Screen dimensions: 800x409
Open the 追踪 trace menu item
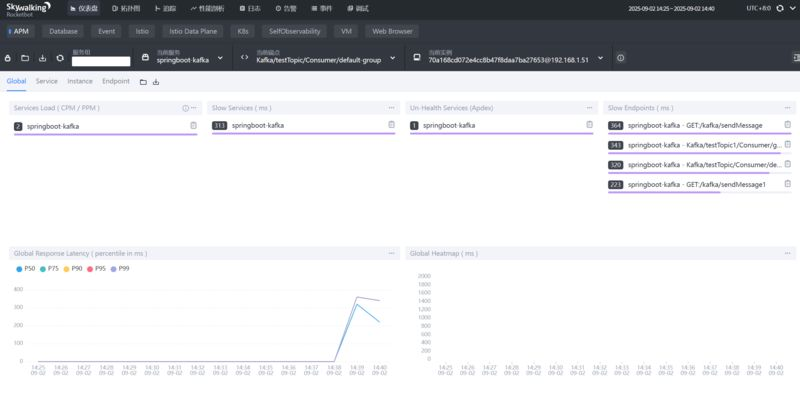(x=165, y=9)
